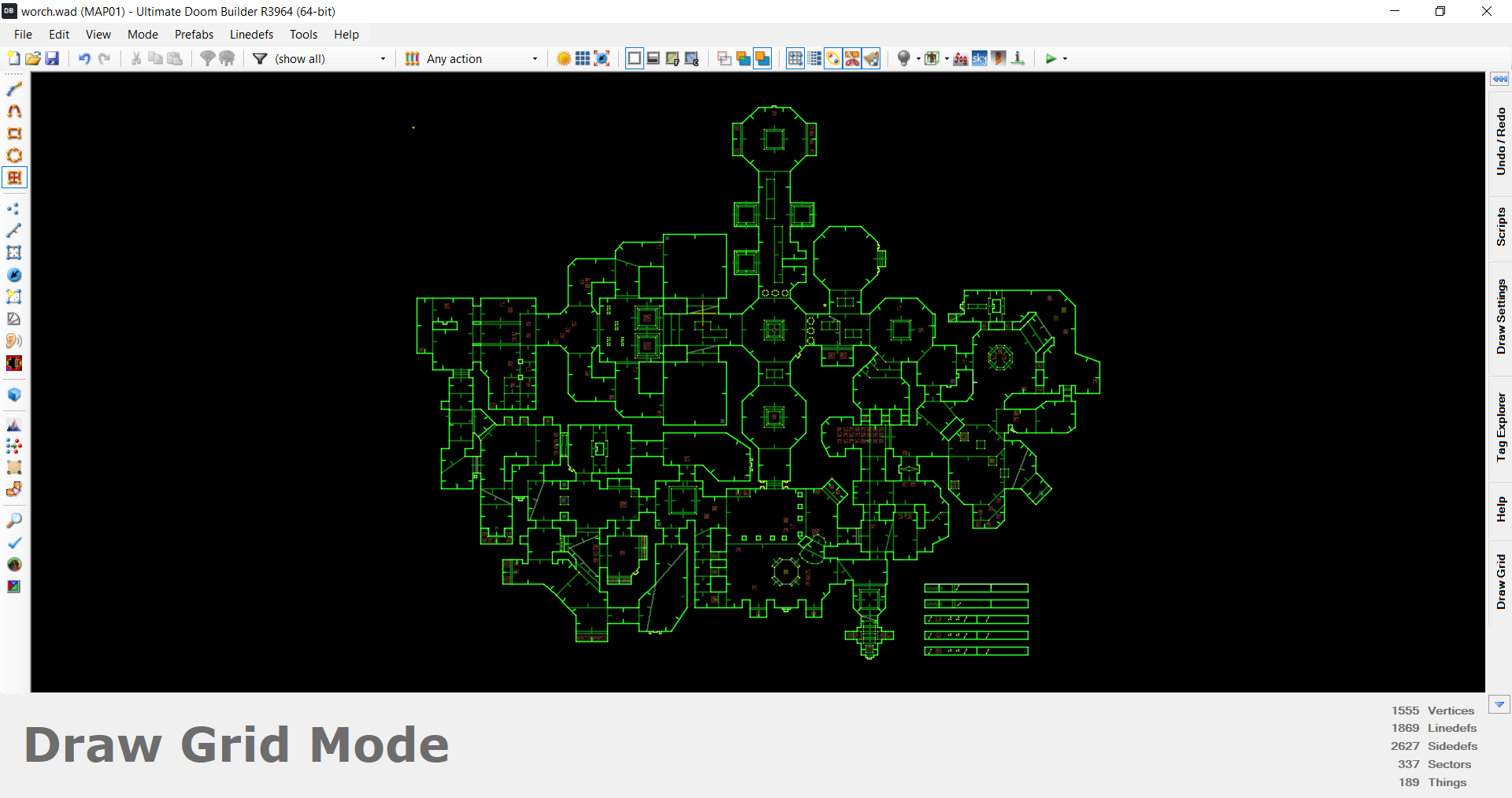Switch to Things mode arrow icon

tap(14, 275)
